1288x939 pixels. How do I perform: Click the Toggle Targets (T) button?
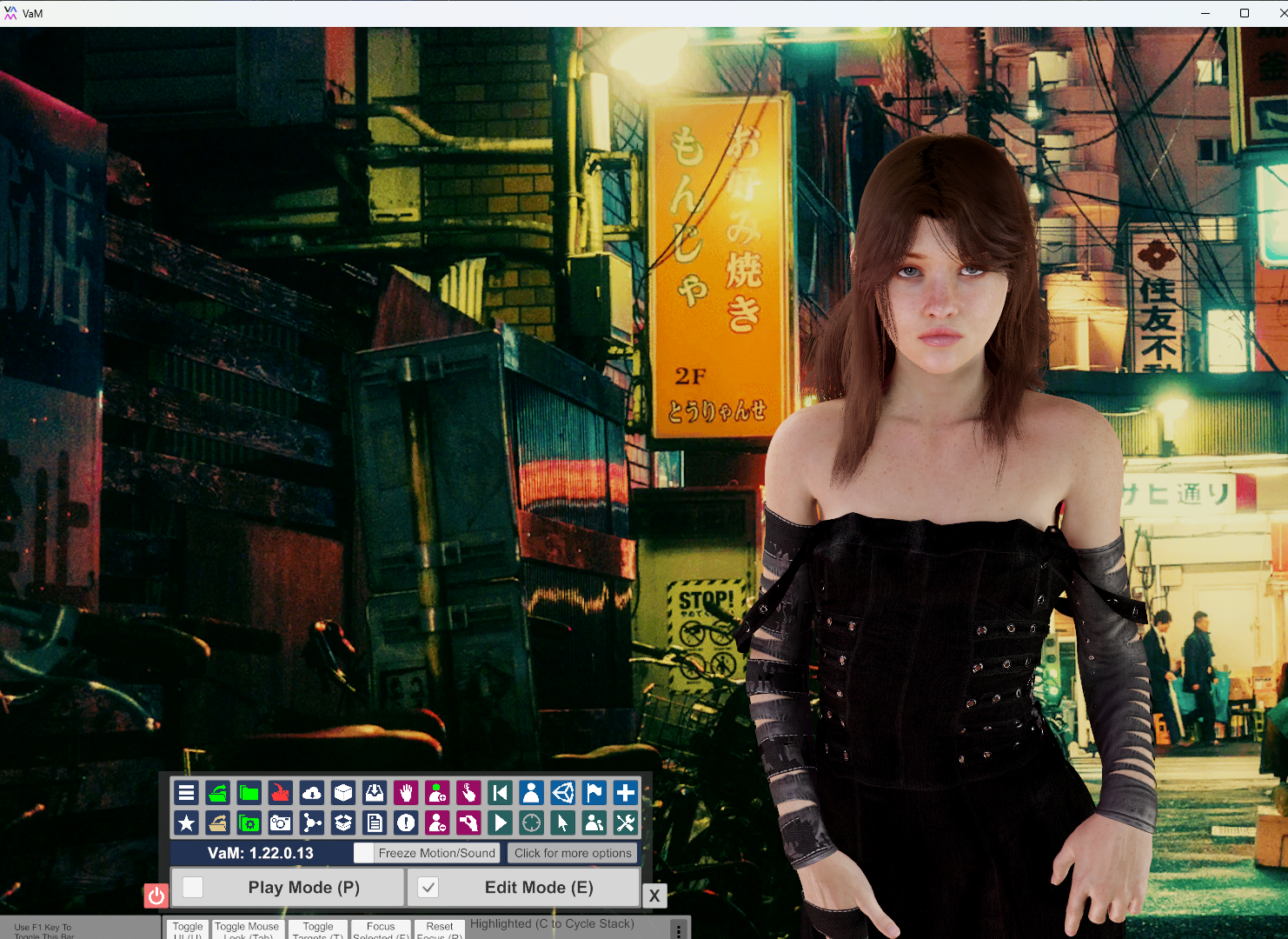tap(318, 929)
